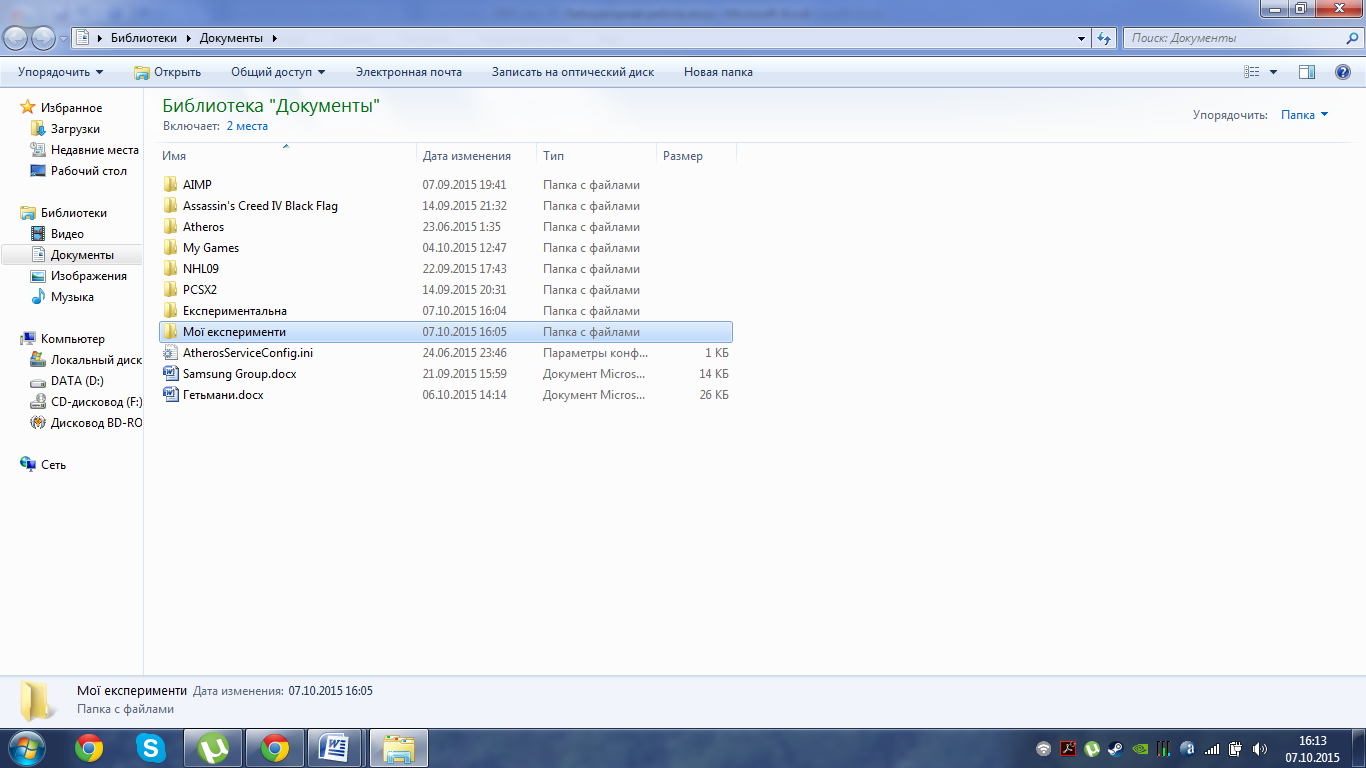1366x768 pixels.
Task: Click the Samsung Group.docx document icon
Action: click(170, 374)
